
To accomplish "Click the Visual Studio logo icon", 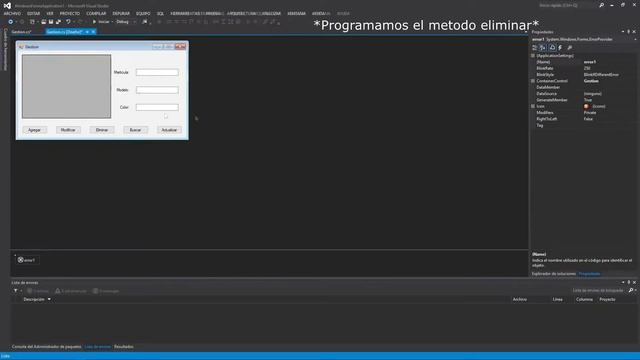I will [x=7, y=5].
